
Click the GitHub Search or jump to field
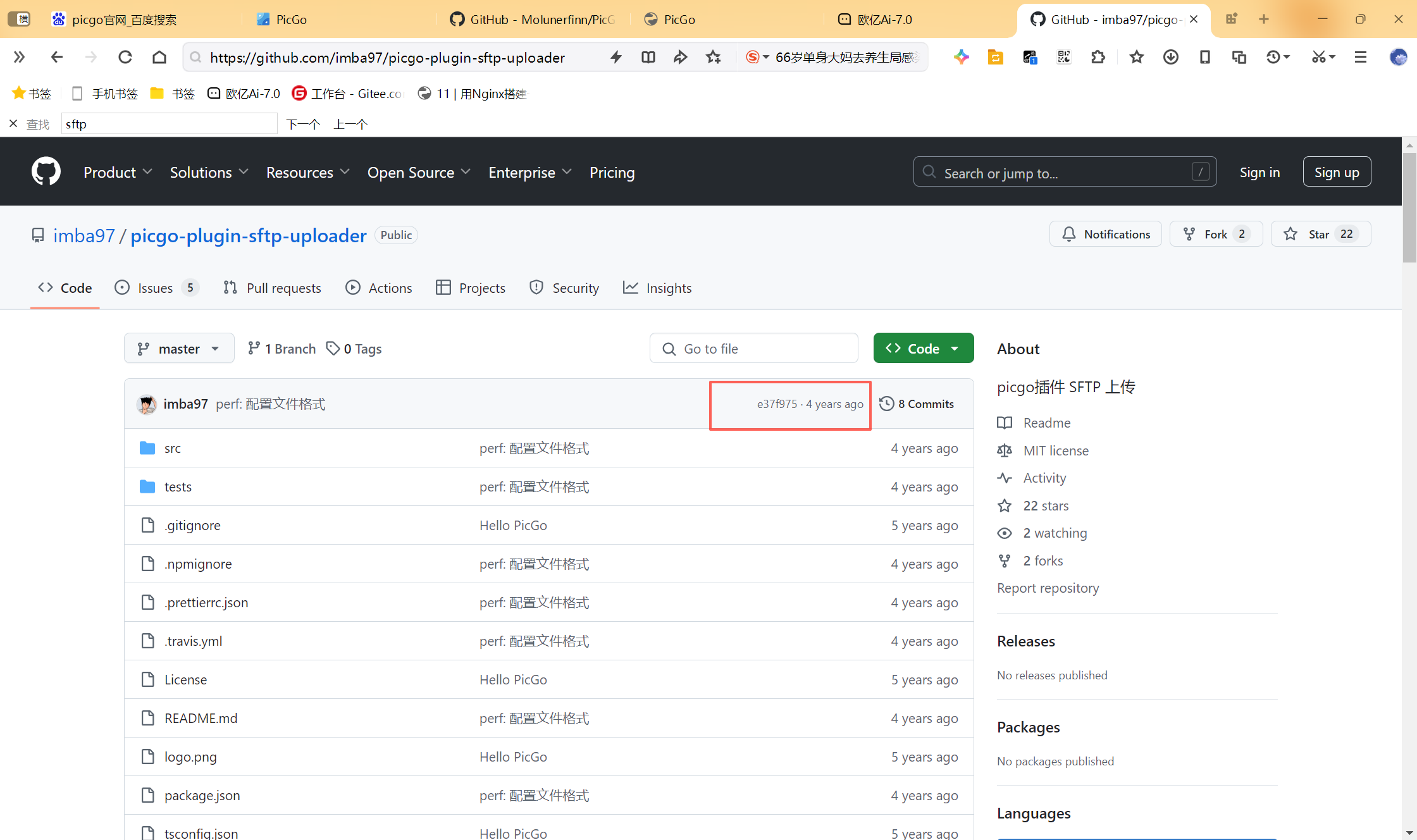pyautogui.click(x=1065, y=172)
